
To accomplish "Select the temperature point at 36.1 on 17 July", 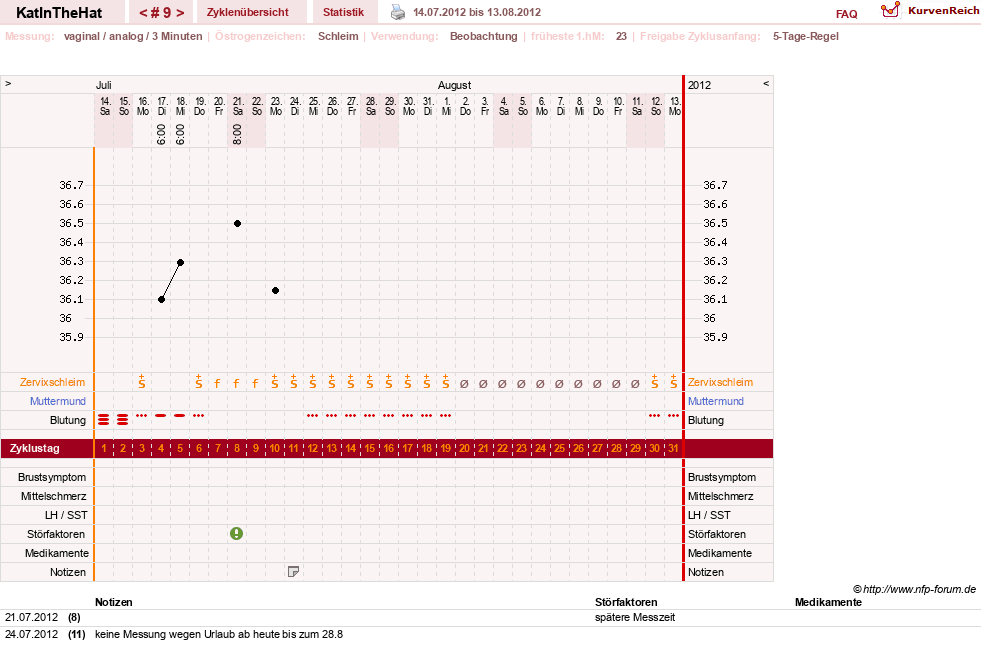I will tap(161, 300).
